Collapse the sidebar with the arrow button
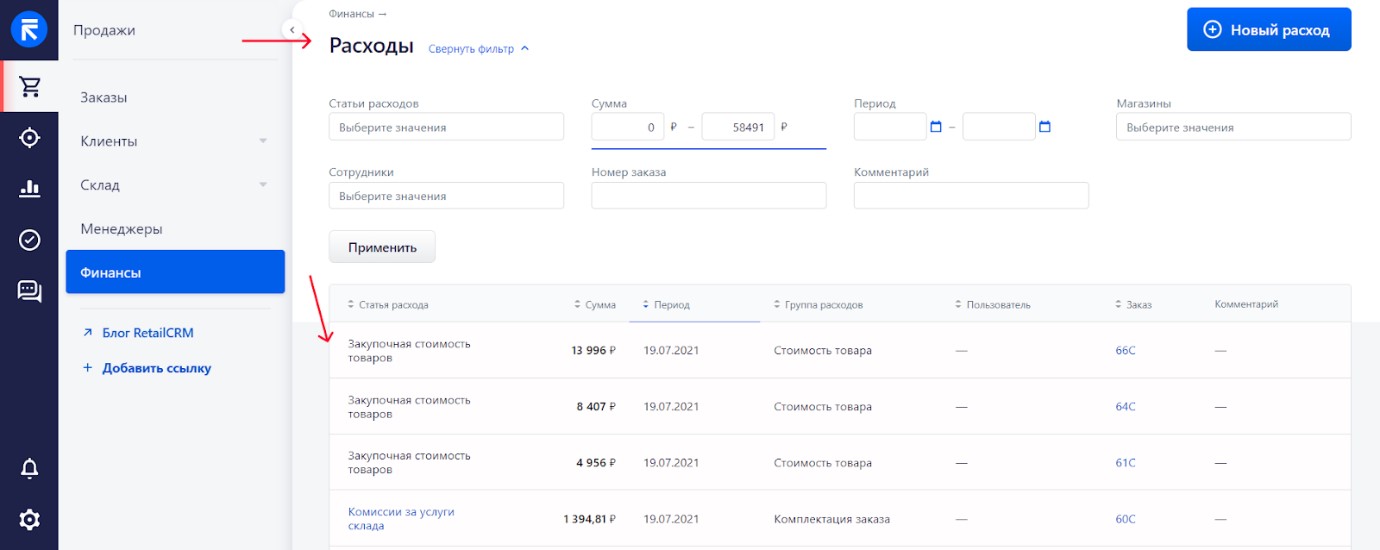The width and height of the screenshot is (1380, 550). [292, 30]
